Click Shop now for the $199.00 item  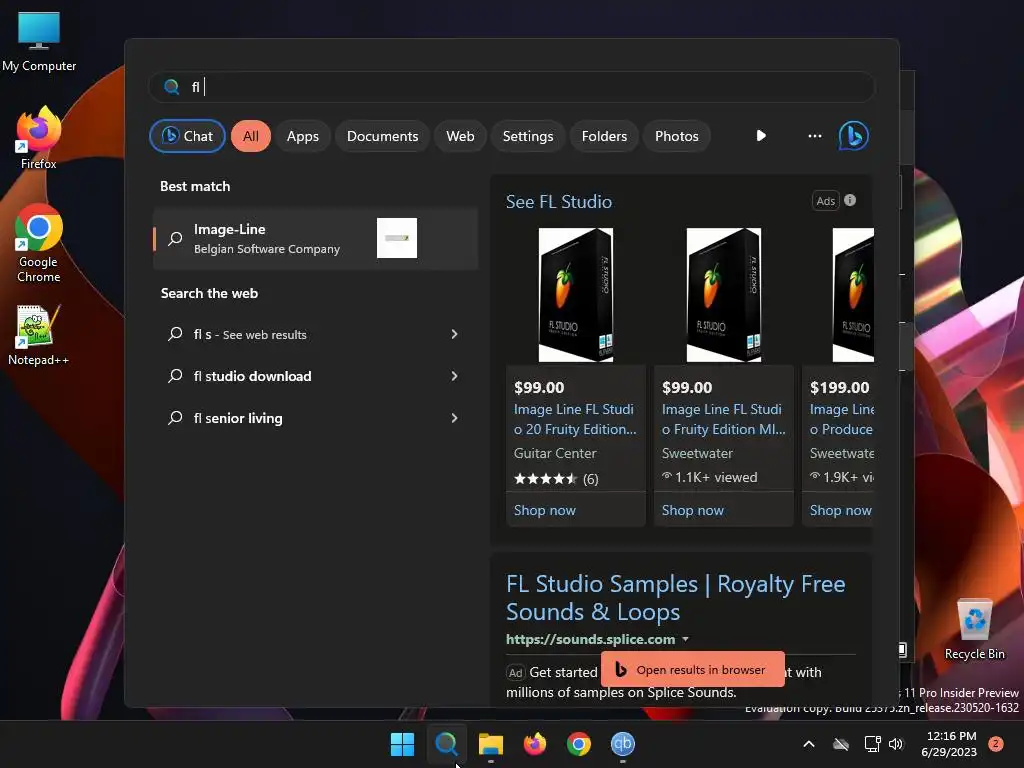[840, 510]
